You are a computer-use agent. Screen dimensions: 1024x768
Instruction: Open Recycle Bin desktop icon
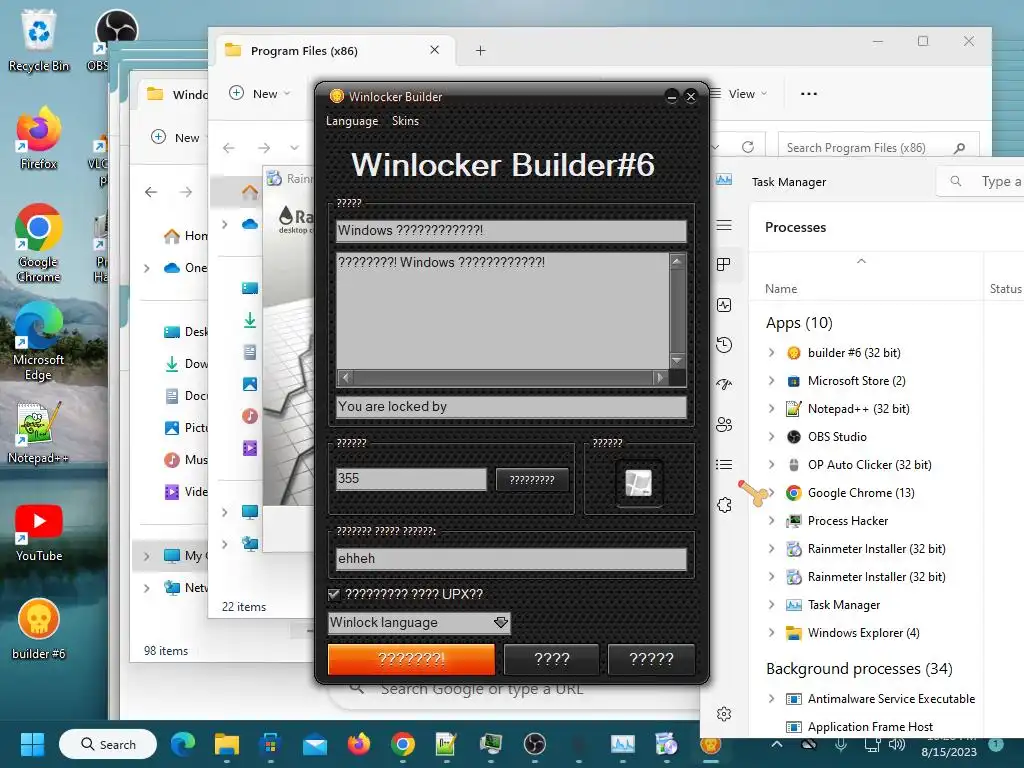[39, 40]
